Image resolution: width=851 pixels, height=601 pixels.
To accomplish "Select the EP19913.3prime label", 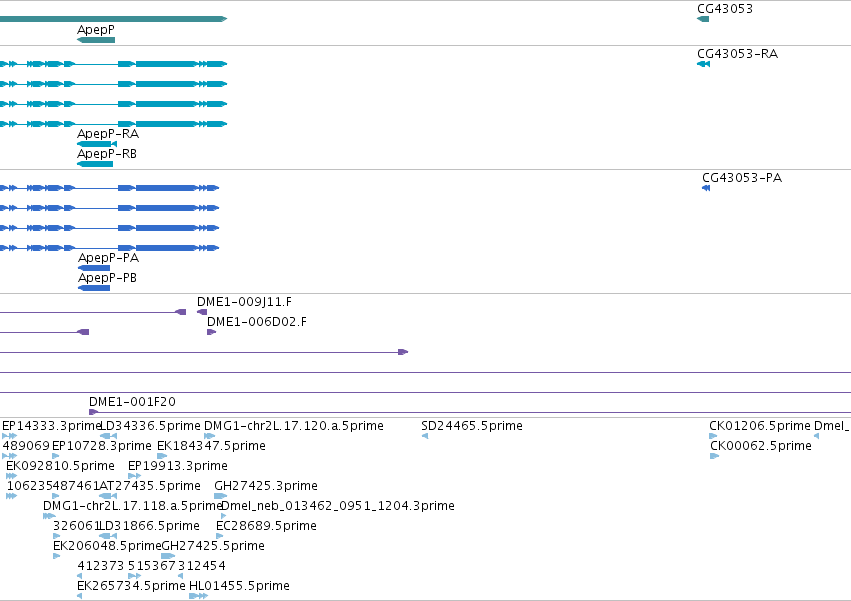I will coord(177,466).
